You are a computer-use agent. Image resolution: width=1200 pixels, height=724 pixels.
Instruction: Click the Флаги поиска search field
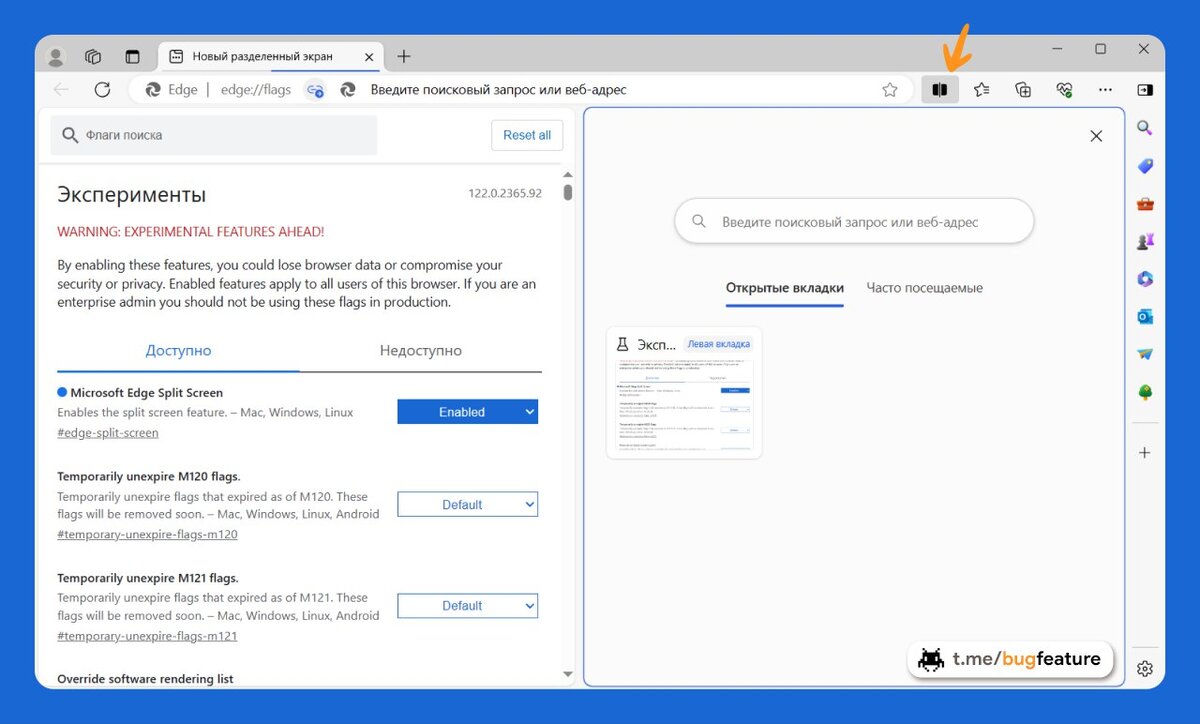[214, 135]
